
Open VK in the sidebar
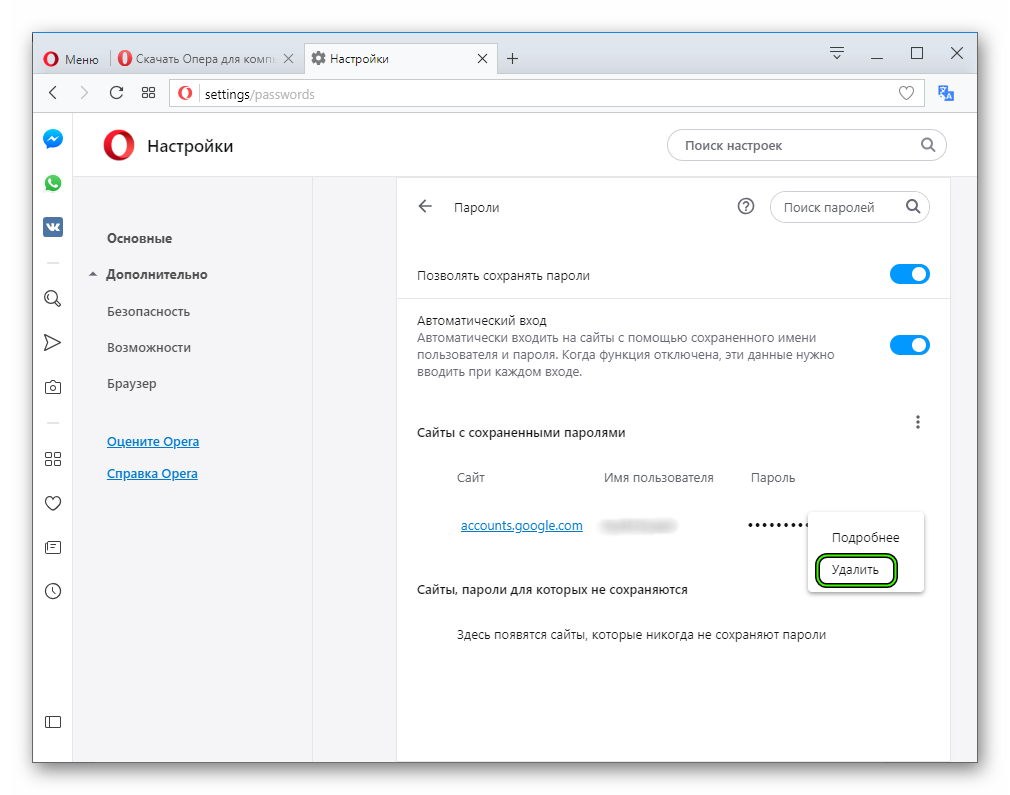coord(53,227)
